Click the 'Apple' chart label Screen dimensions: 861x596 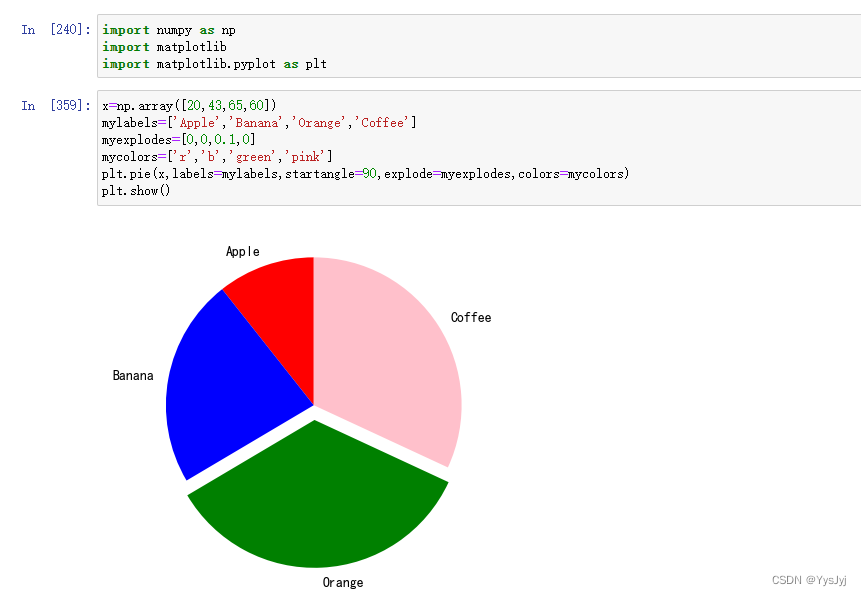[x=243, y=252]
